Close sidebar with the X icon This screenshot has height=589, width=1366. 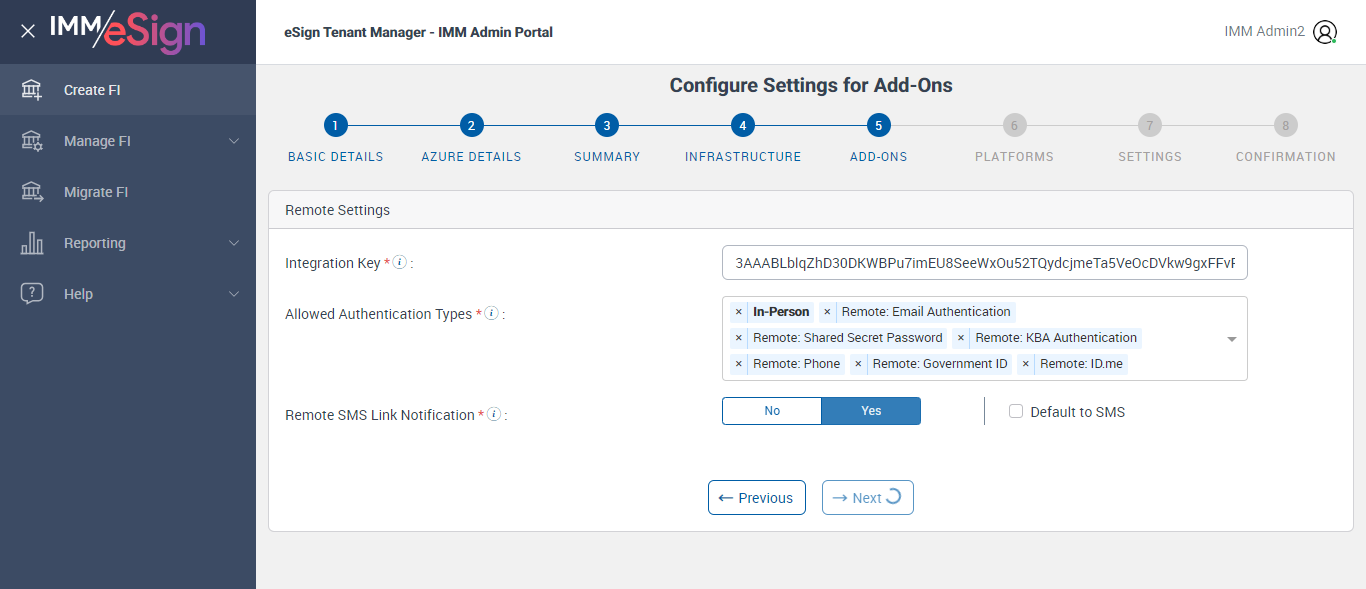(x=28, y=31)
